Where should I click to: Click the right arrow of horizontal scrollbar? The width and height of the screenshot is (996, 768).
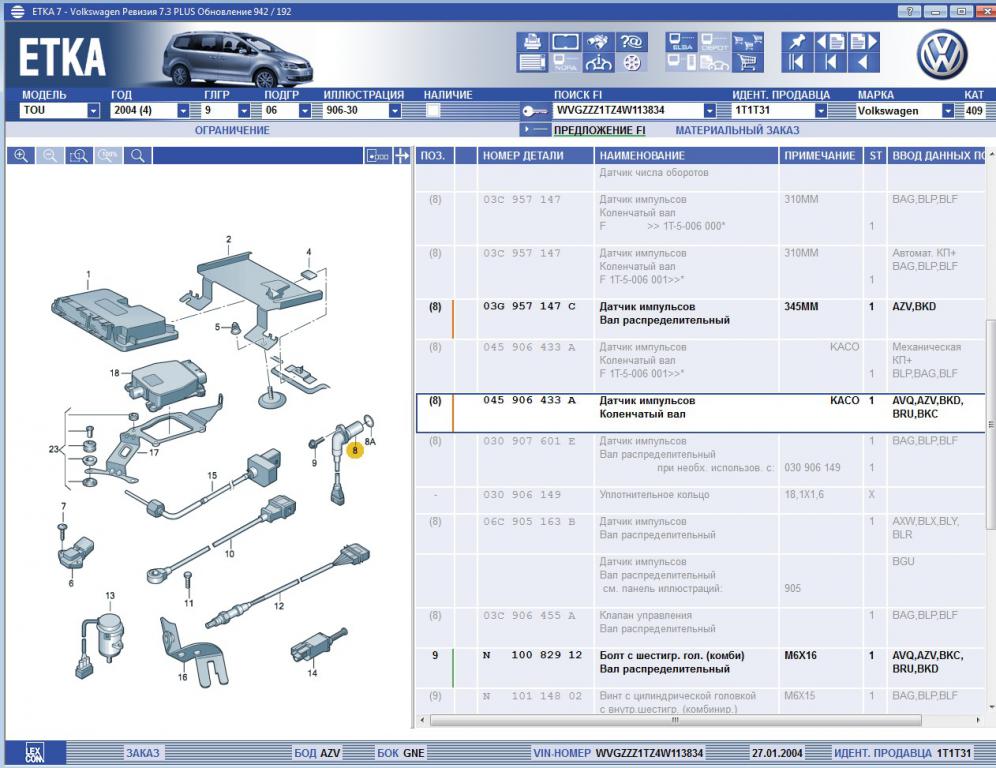(978, 720)
